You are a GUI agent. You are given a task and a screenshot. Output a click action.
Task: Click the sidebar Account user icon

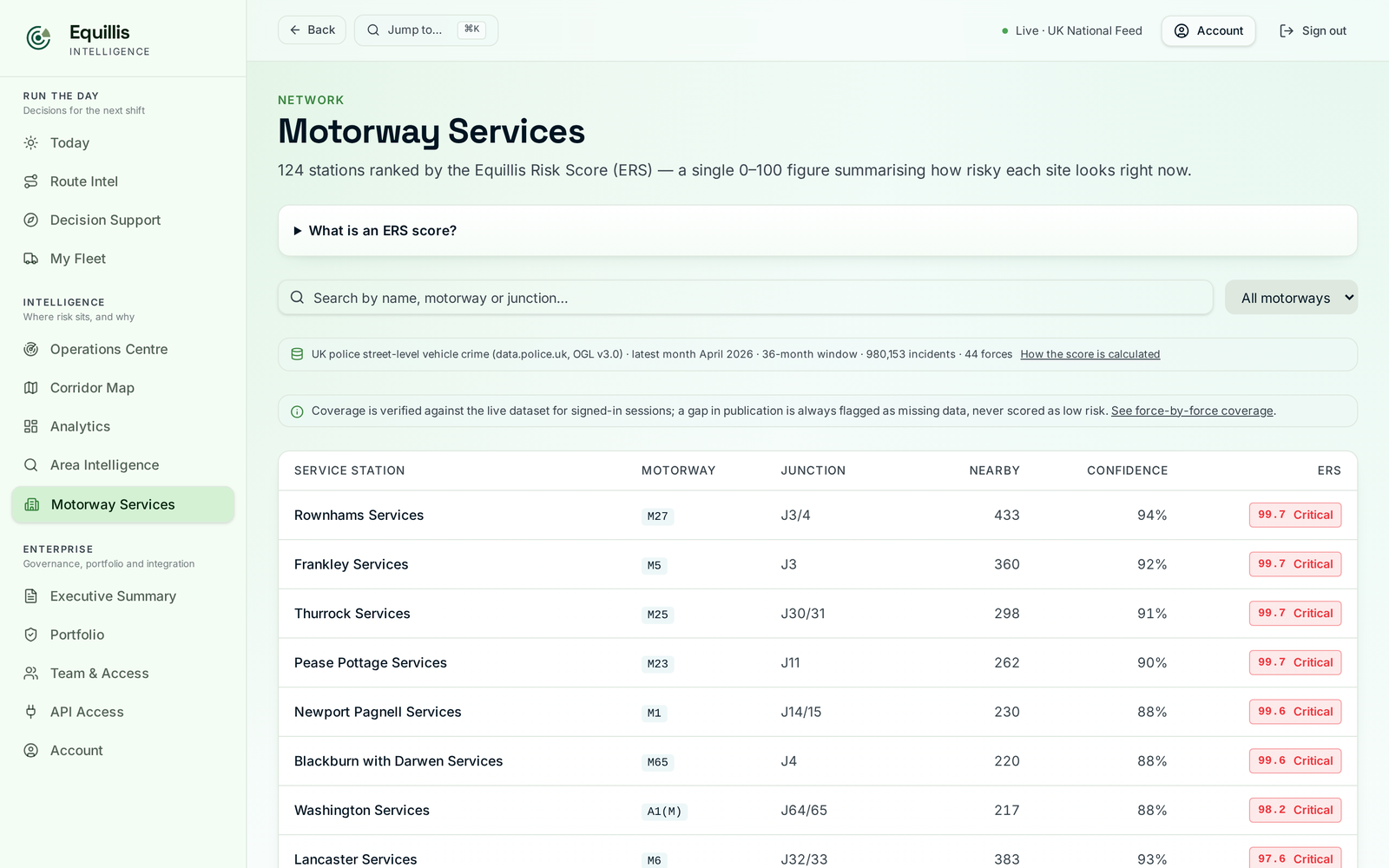pyautogui.click(x=31, y=751)
